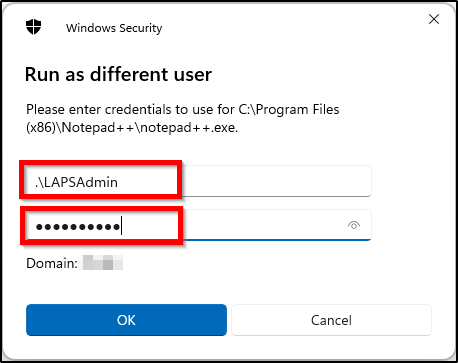Confirm credentials with the OK button
This screenshot has width=458, height=363.
126,320
